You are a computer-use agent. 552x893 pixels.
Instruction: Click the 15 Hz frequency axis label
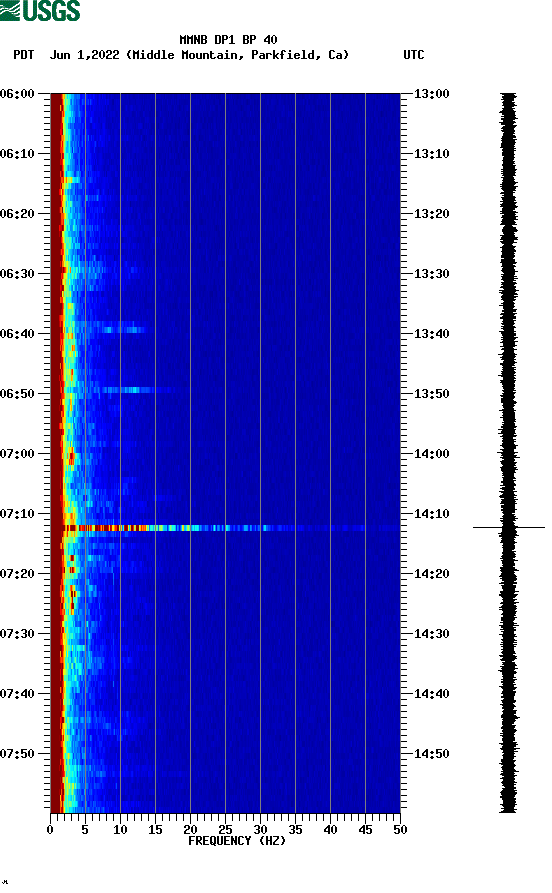155,830
